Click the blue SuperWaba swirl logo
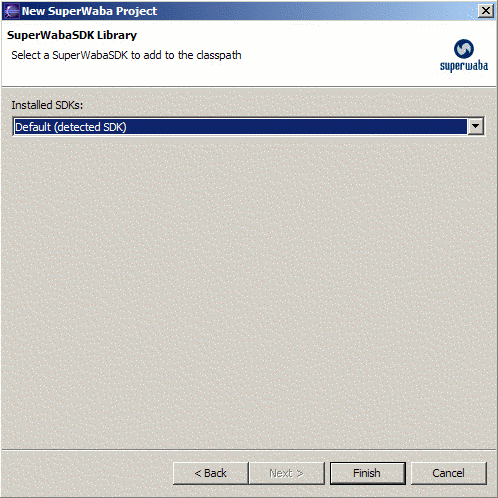Screen dimensions: 498x498 pyautogui.click(x=464, y=49)
